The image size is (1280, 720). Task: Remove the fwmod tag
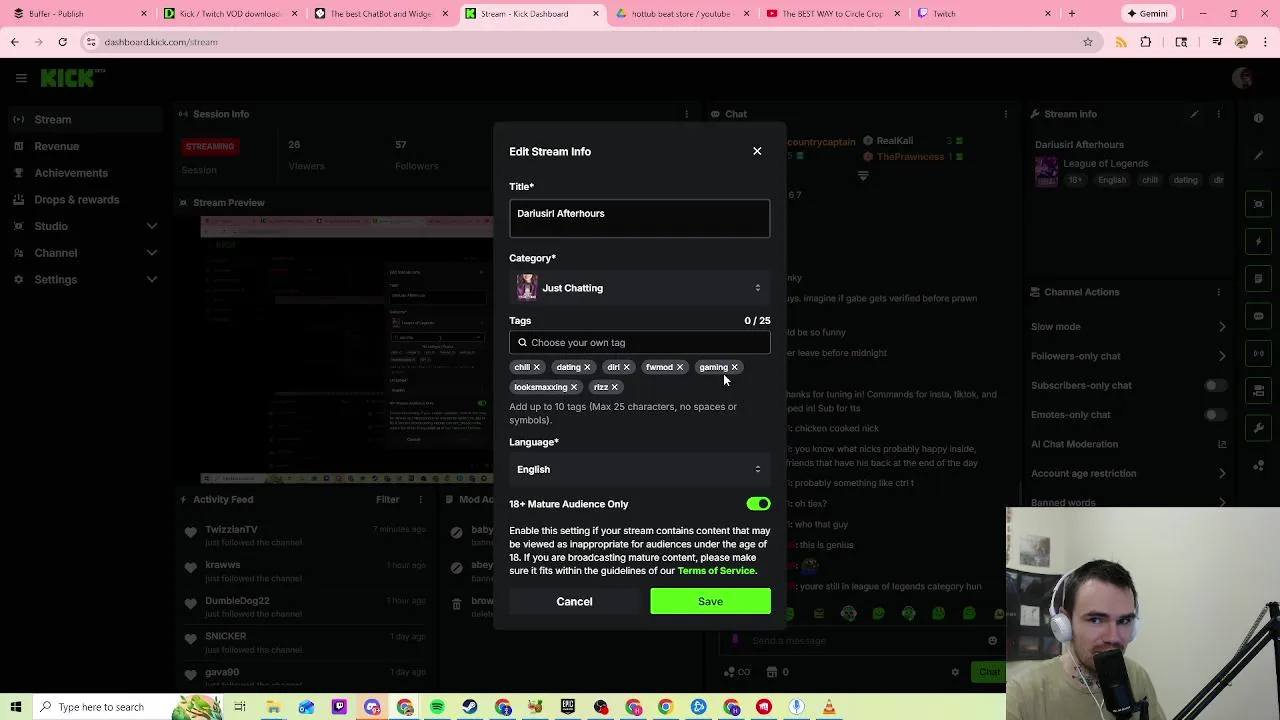coord(679,367)
